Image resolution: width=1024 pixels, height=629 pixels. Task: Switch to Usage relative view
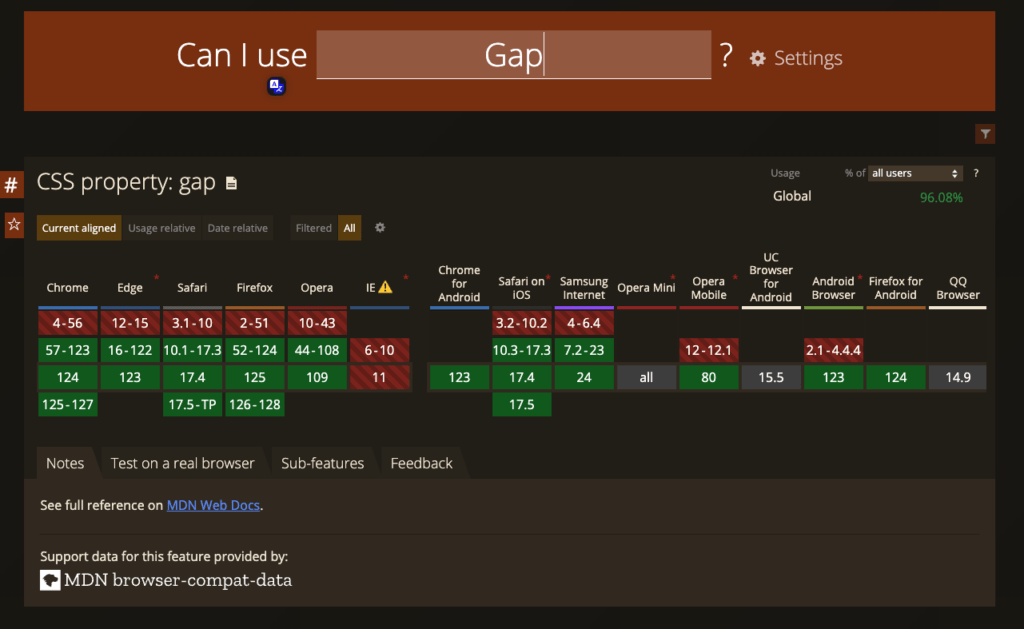click(162, 228)
